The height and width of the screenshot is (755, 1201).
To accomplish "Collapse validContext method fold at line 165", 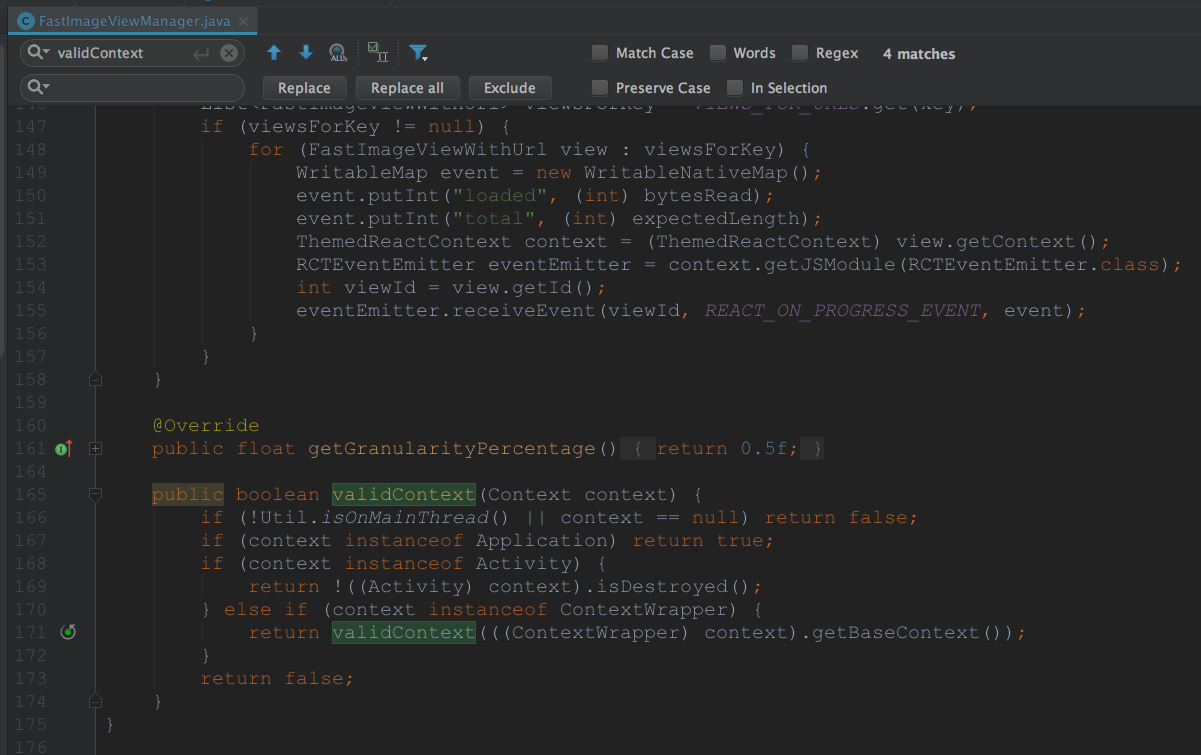I will point(95,494).
